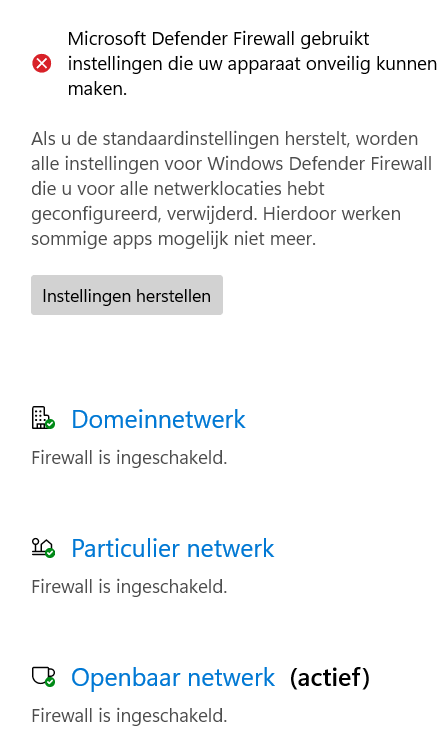Click the red error X icon

point(42,64)
